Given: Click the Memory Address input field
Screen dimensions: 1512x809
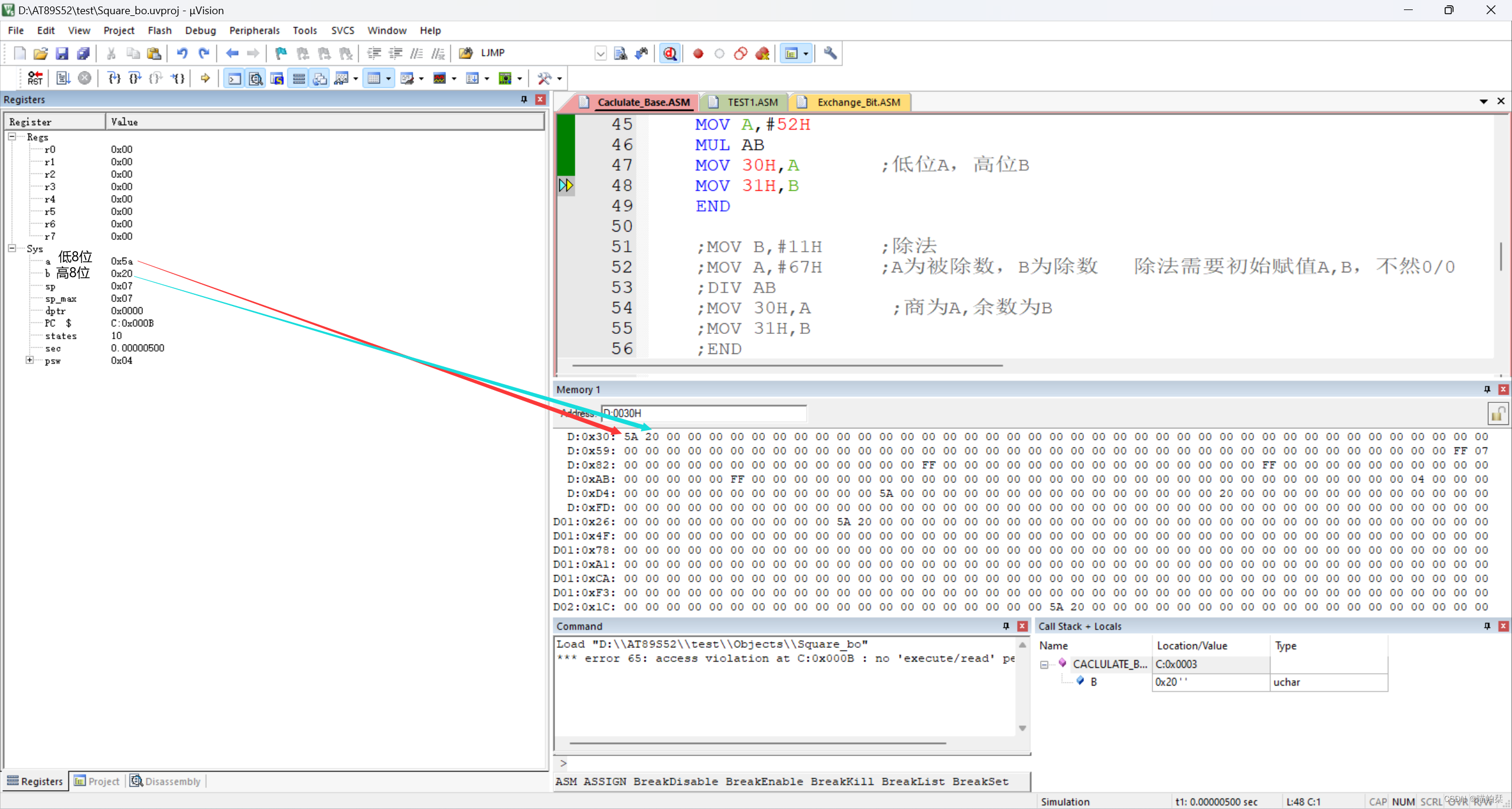Looking at the screenshot, I should (x=703, y=413).
